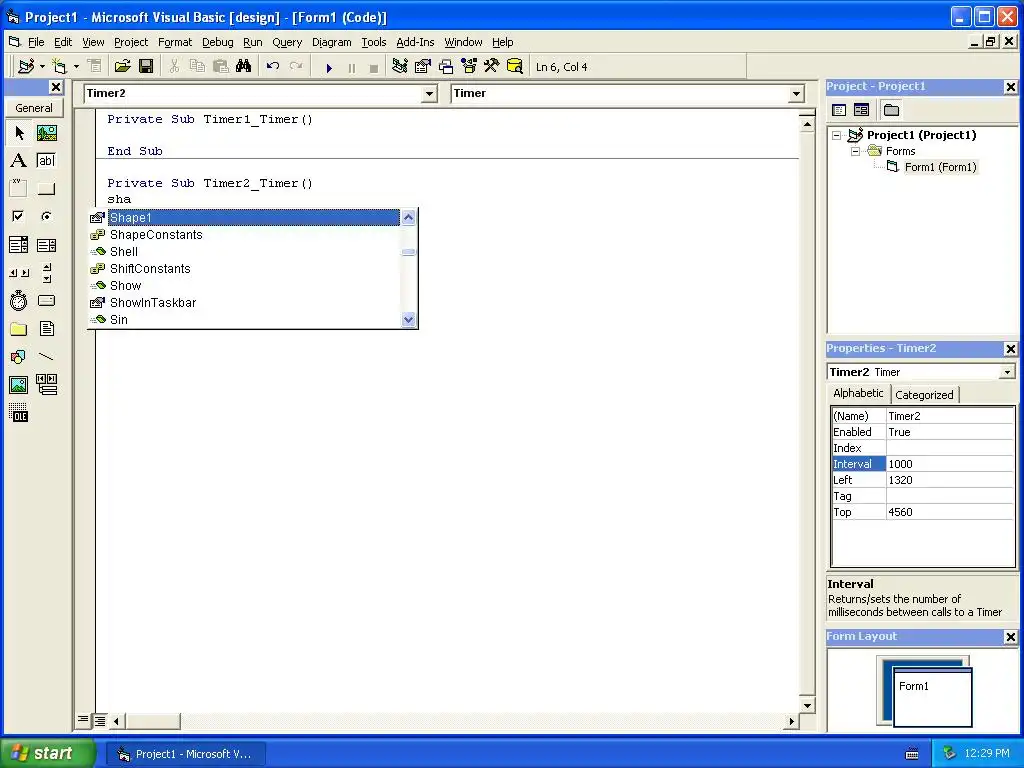The width and height of the screenshot is (1024, 768).
Task: Open the Add-Ins menu
Action: [x=415, y=42]
